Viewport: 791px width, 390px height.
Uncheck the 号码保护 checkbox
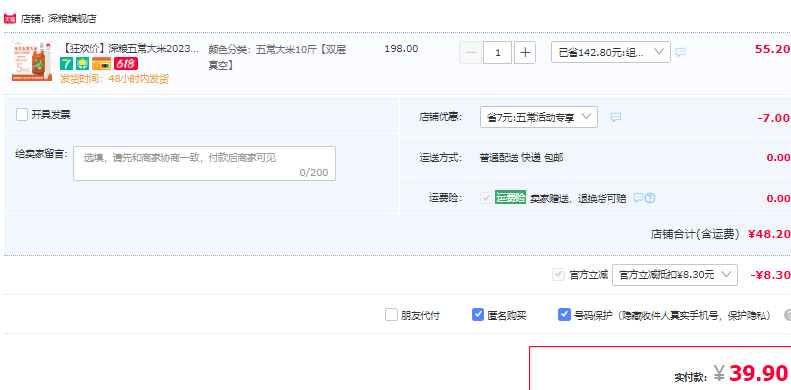564,315
